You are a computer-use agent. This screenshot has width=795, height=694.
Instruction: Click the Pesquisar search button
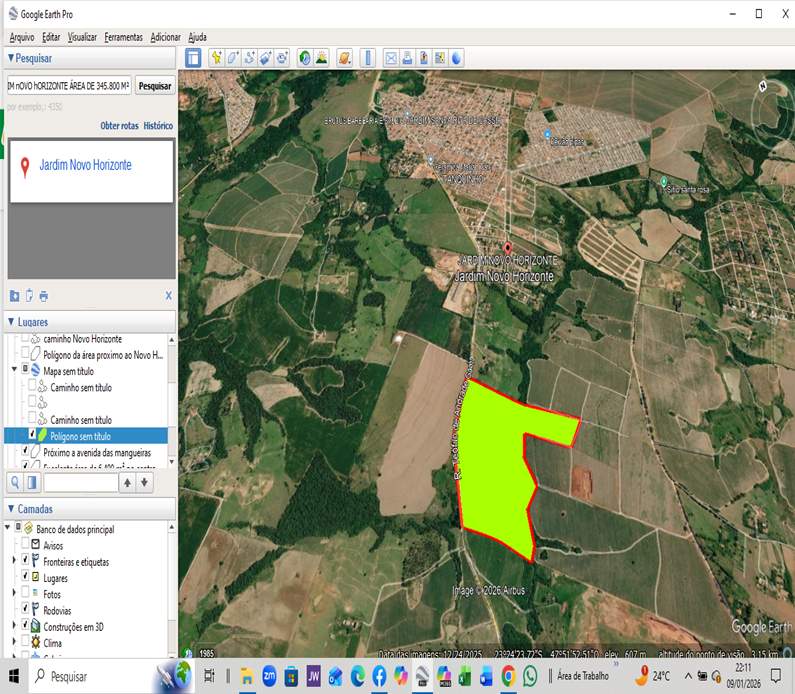155,86
